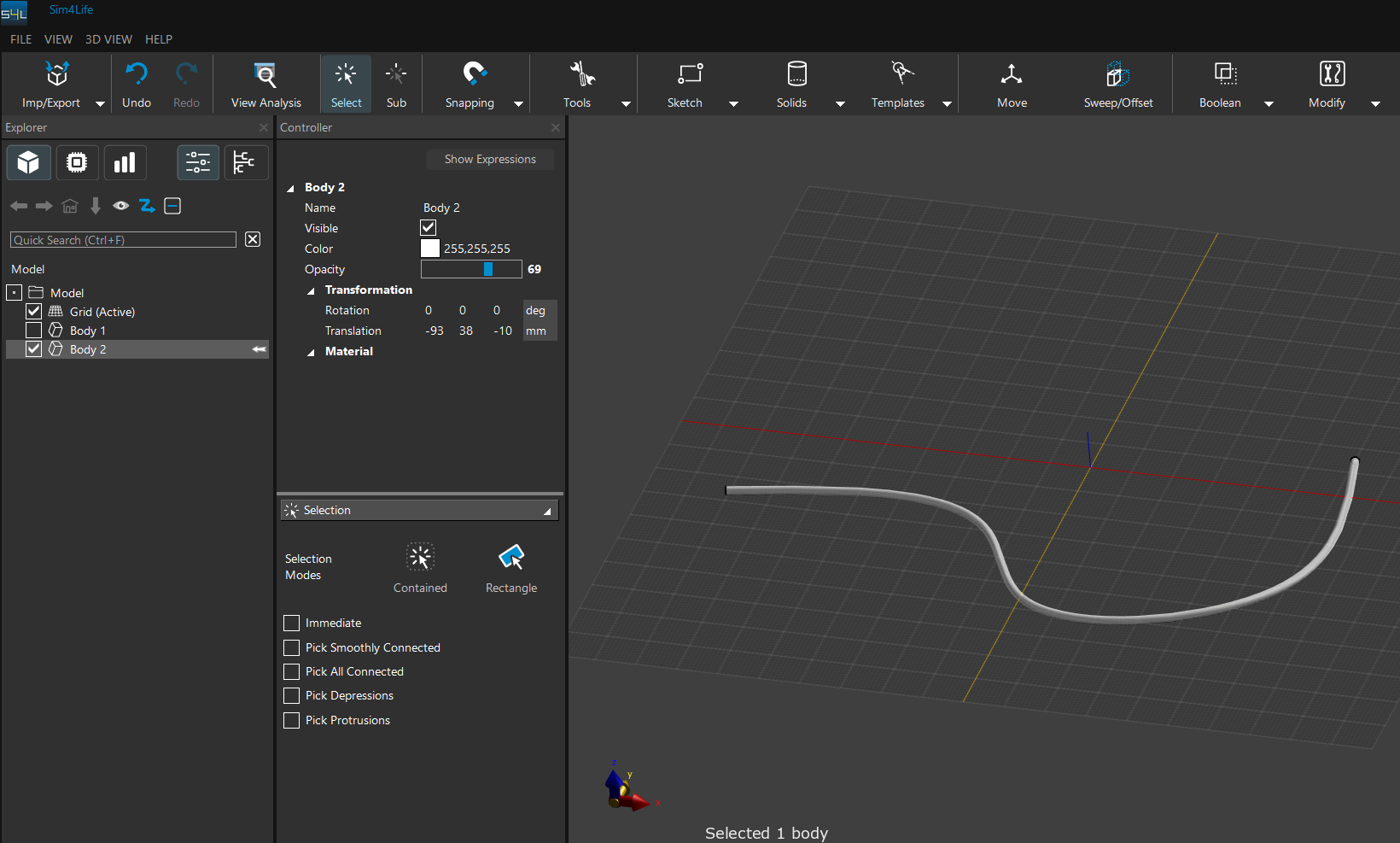Screen dimensions: 1400x843
Task: Check the Pick Smoothly Connected option
Action: pyautogui.click(x=292, y=647)
